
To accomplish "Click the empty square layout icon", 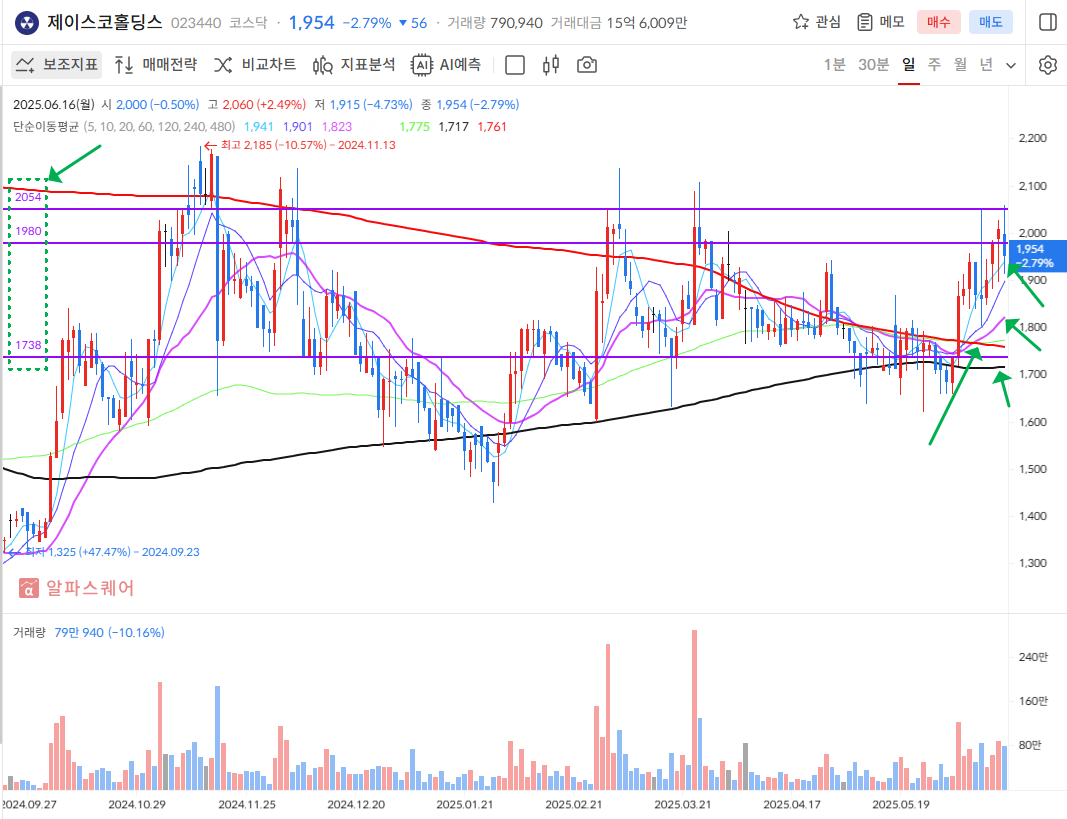I will click(x=515, y=65).
